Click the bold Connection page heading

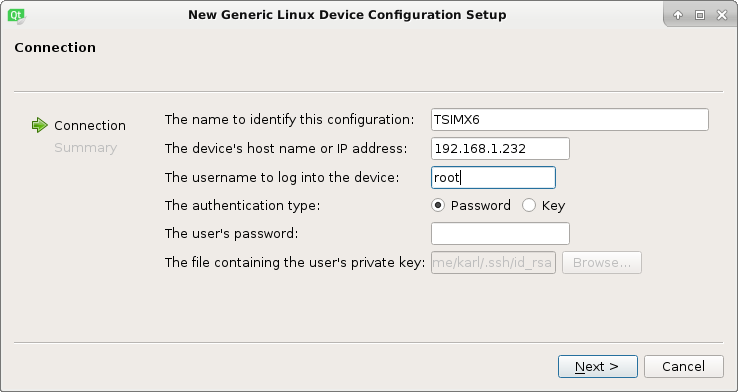tap(55, 48)
